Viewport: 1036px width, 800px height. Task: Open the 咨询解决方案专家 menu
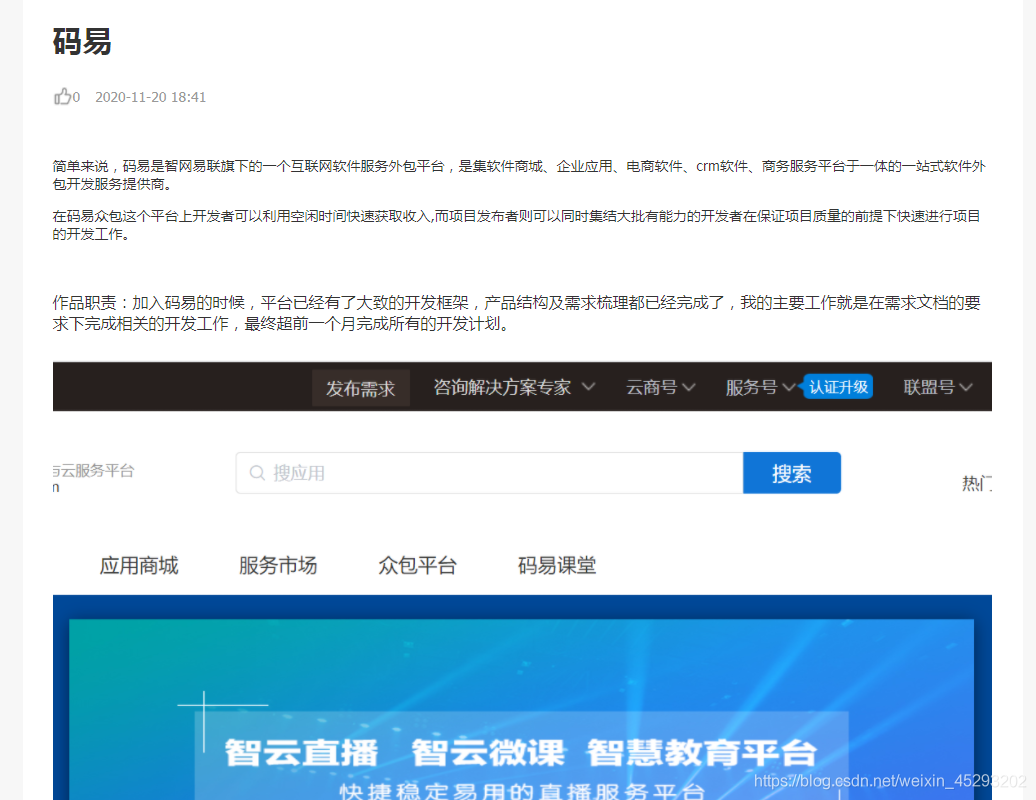[x=502, y=387]
